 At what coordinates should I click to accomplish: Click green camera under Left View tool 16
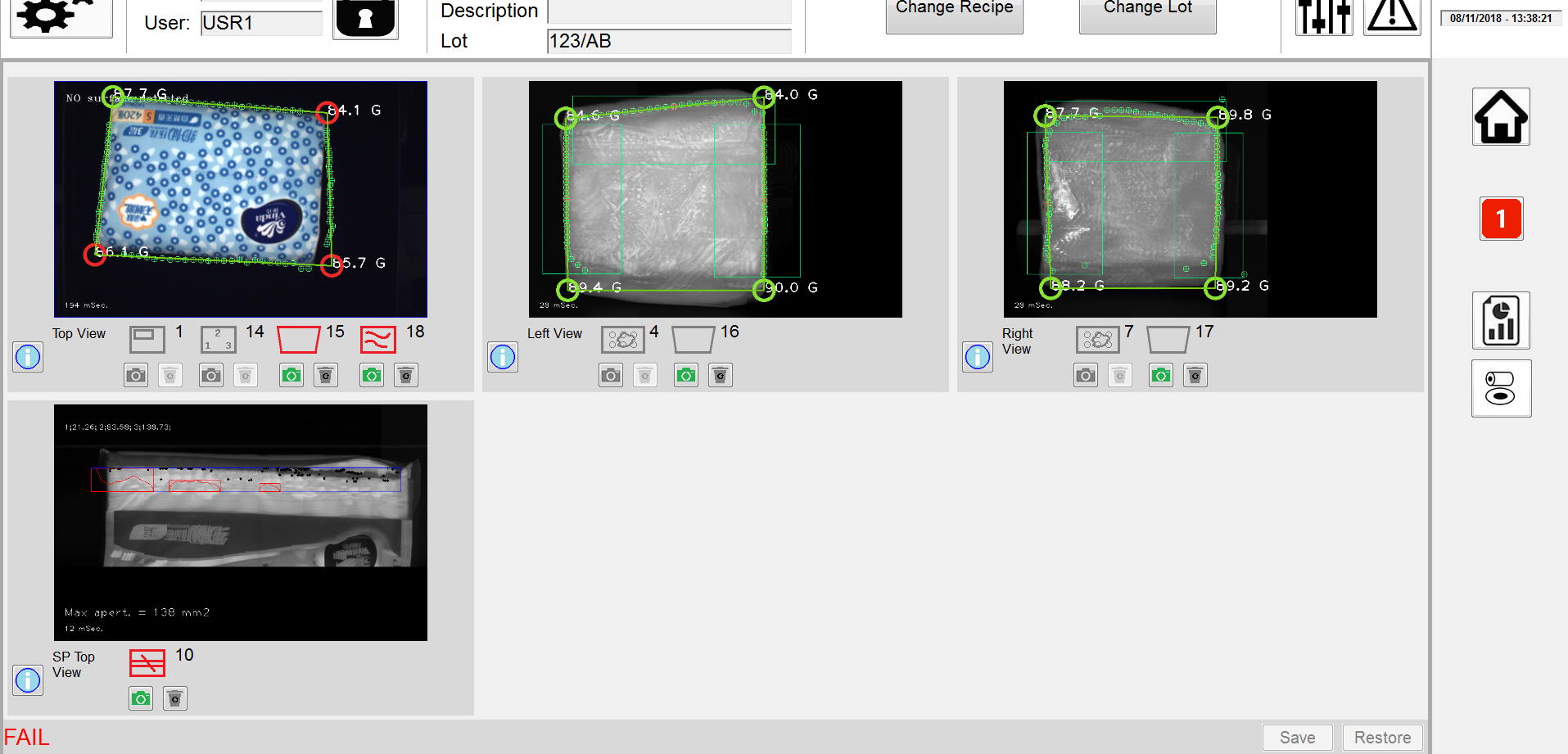686,375
